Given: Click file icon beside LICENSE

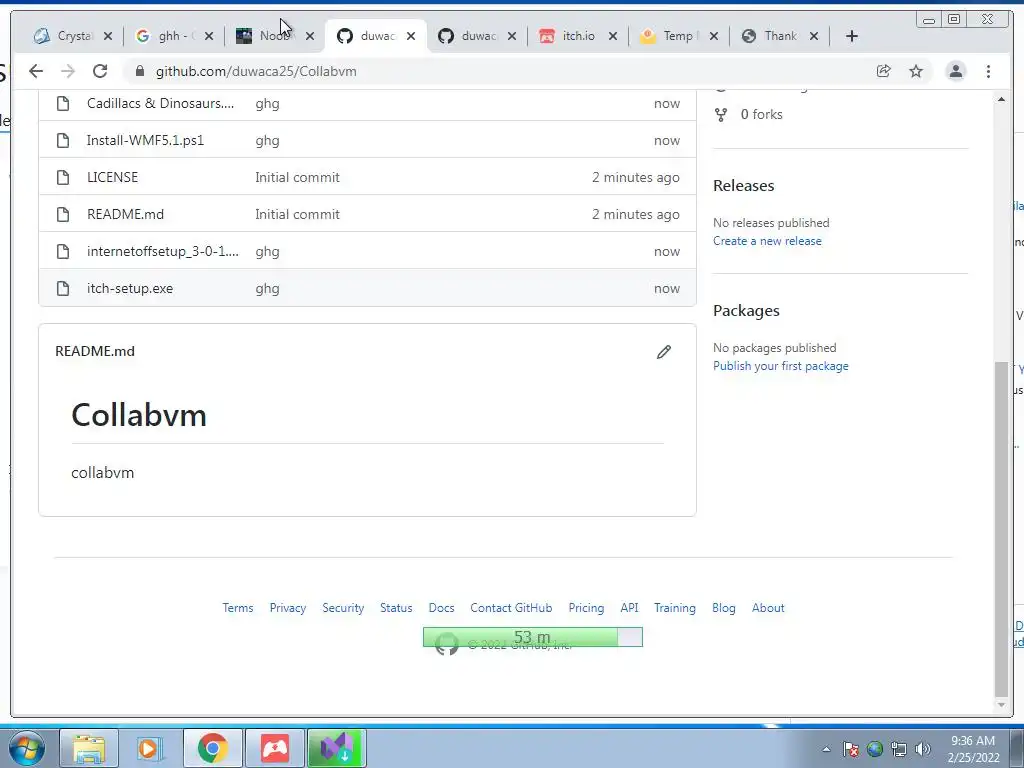Looking at the screenshot, I should [x=63, y=177].
